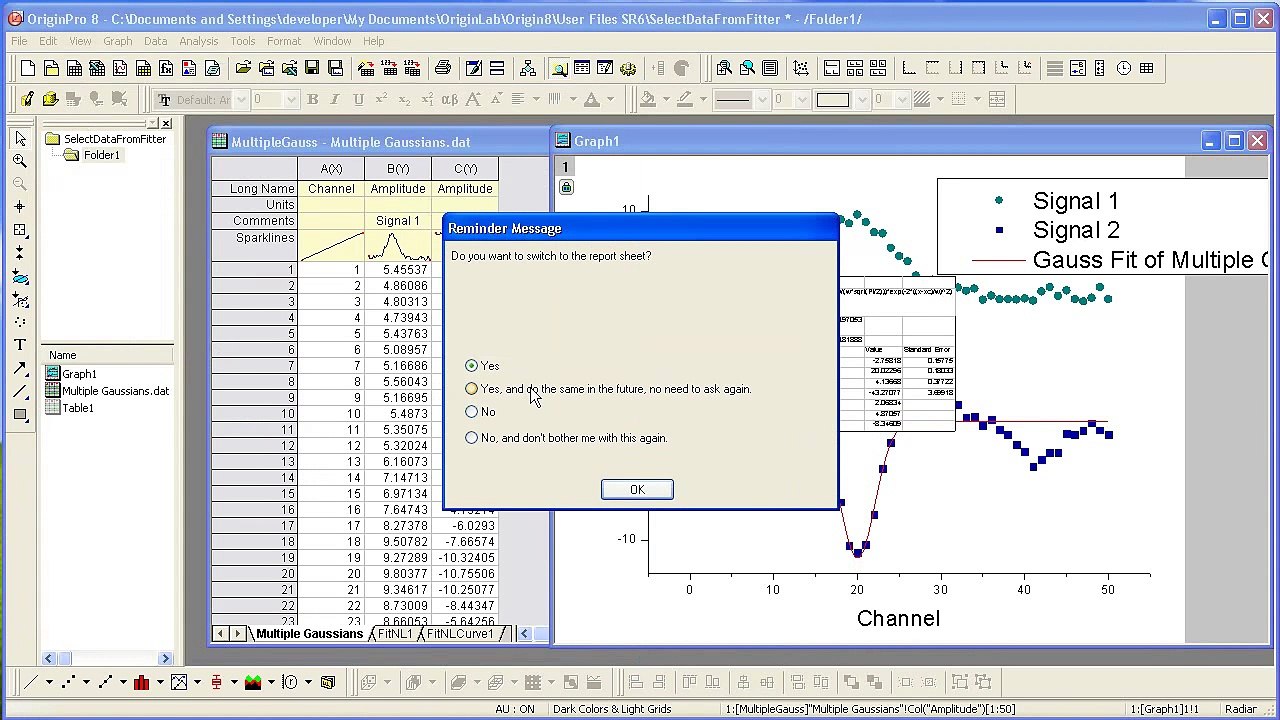Select 'Yes, and do the same in the future'
Viewport: 1280px width, 720px height.
(471, 389)
